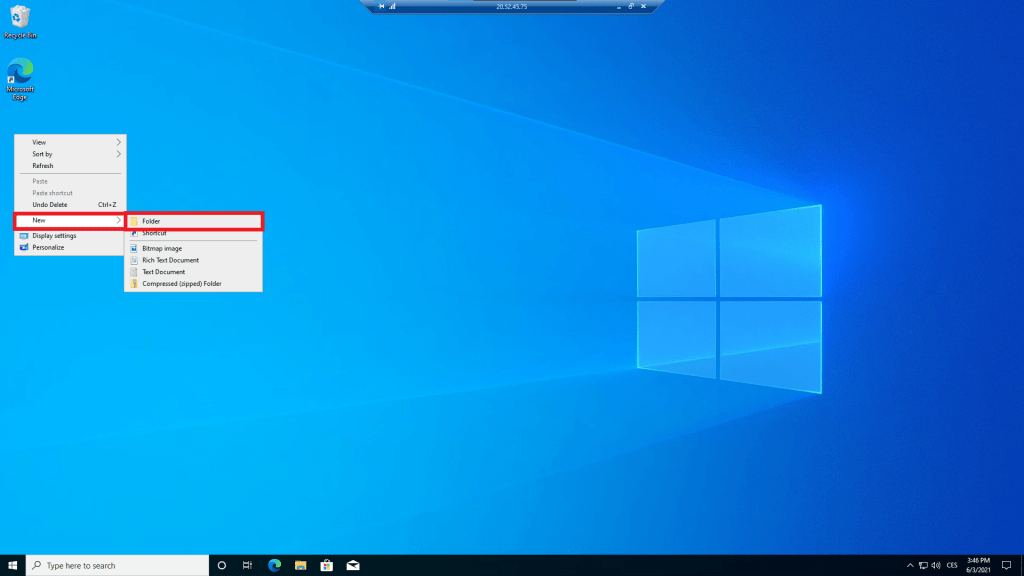Image resolution: width=1024 pixels, height=576 pixels.
Task: Open File Explorer from the taskbar
Action: coord(300,565)
